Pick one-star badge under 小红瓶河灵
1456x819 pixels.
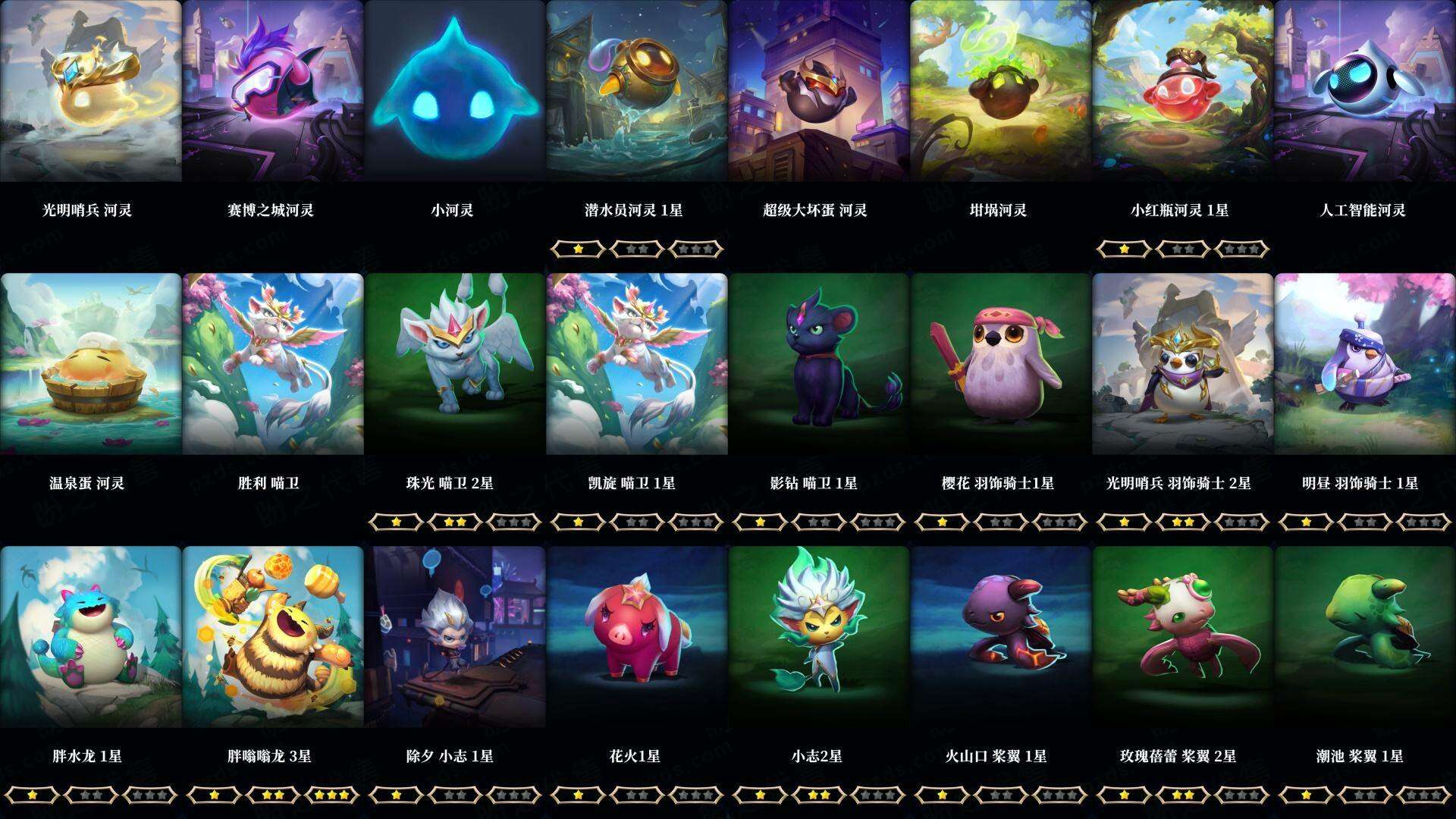[x=1124, y=249]
